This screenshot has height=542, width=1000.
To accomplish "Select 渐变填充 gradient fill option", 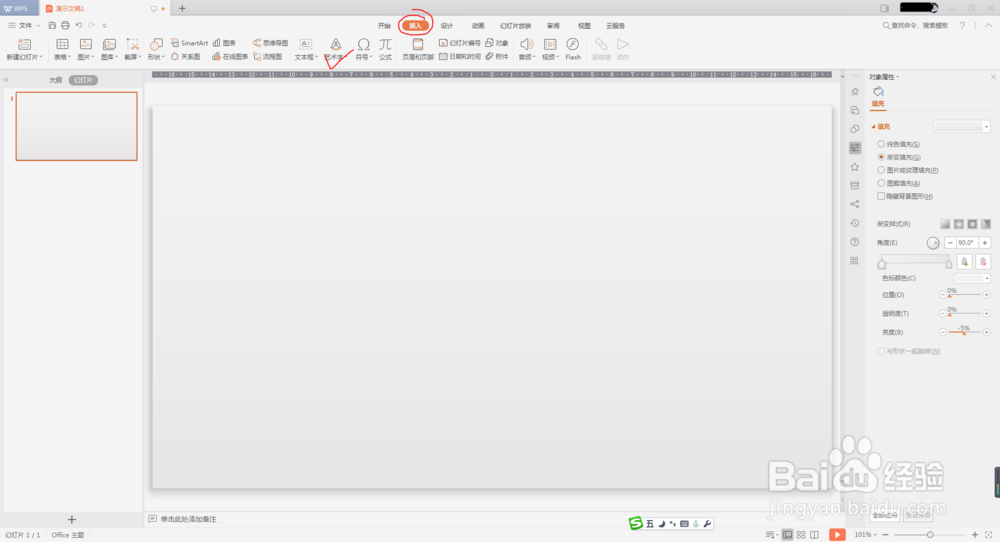I will tap(899, 157).
